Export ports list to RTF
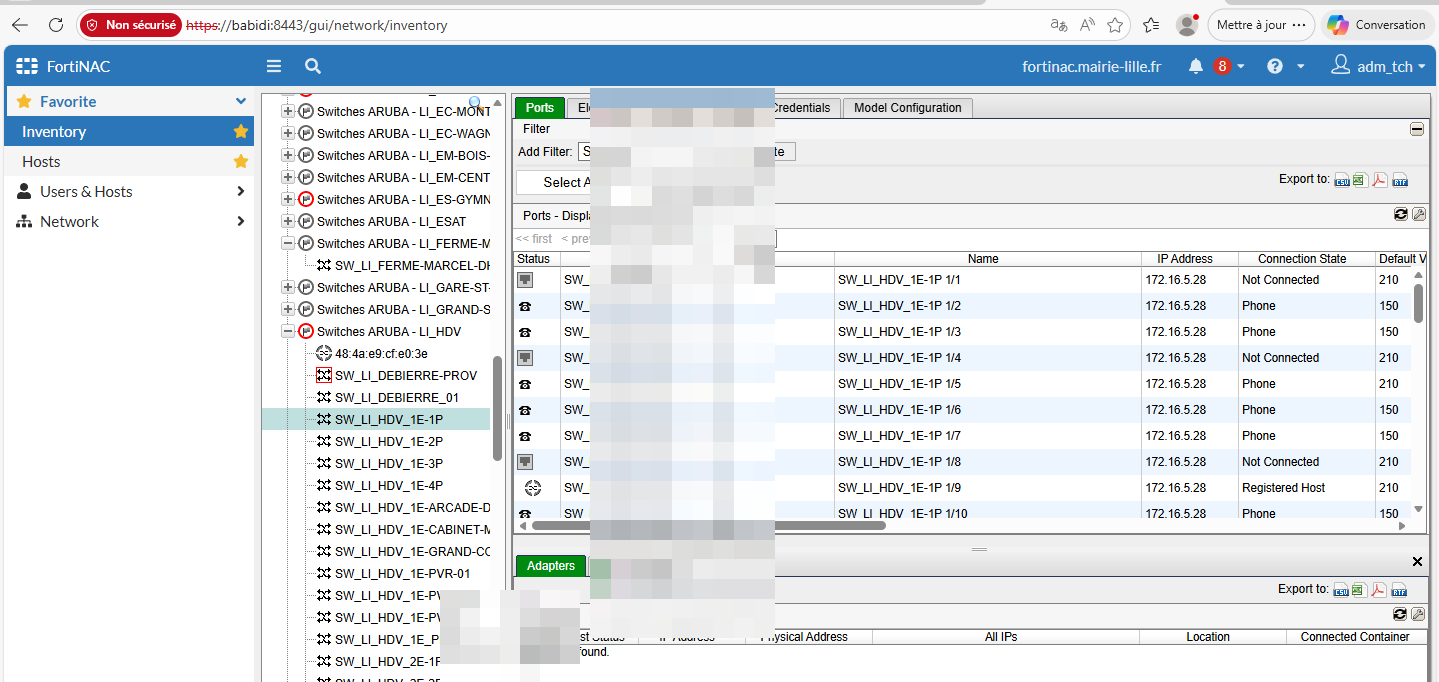Image resolution: width=1439 pixels, height=682 pixels. click(x=1400, y=180)
